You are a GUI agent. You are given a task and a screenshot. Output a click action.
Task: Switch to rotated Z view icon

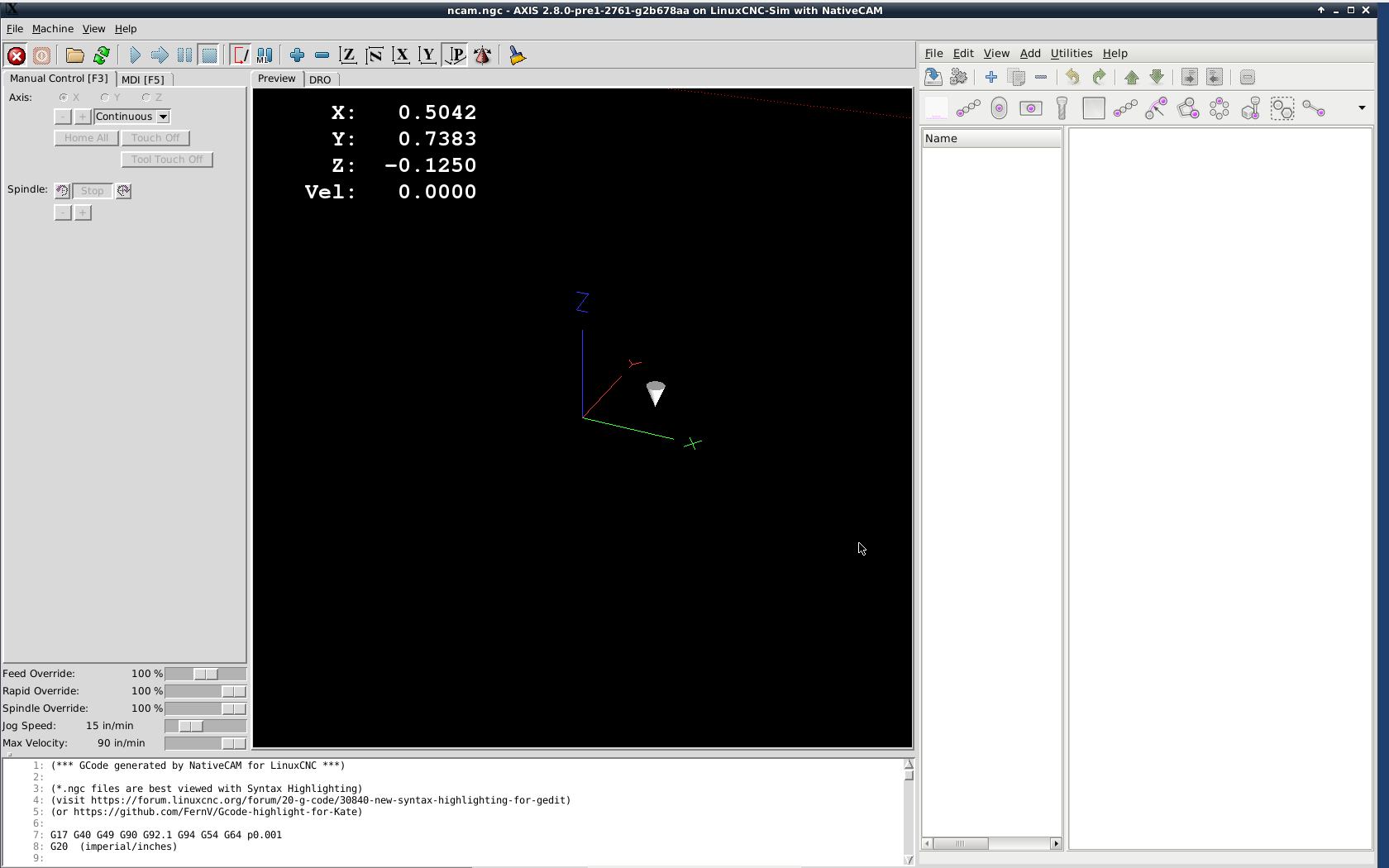[x=375, y=55]
